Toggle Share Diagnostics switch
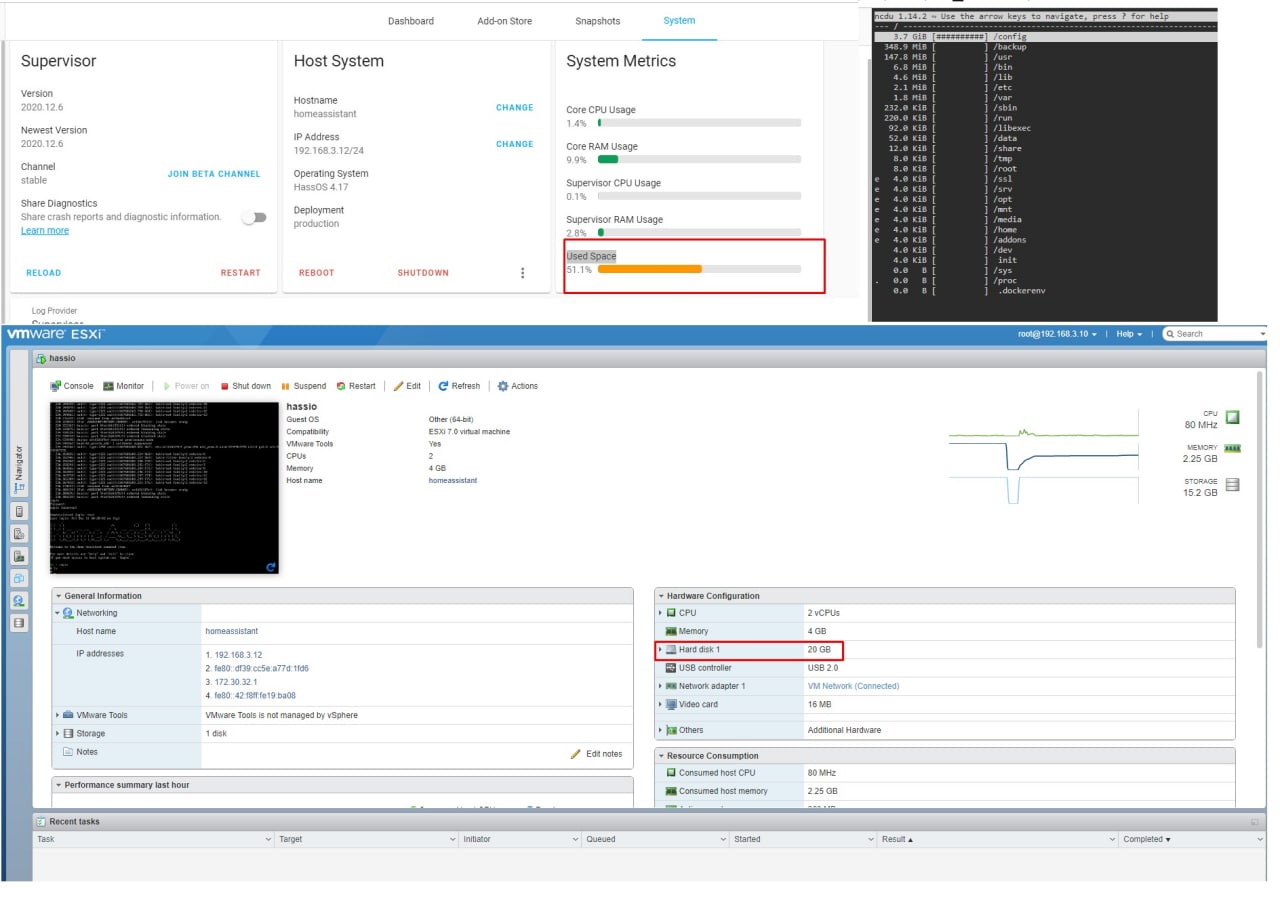The height and width of the screenshot is (924, 1280). pyautogui.click(x=255, y=217)
